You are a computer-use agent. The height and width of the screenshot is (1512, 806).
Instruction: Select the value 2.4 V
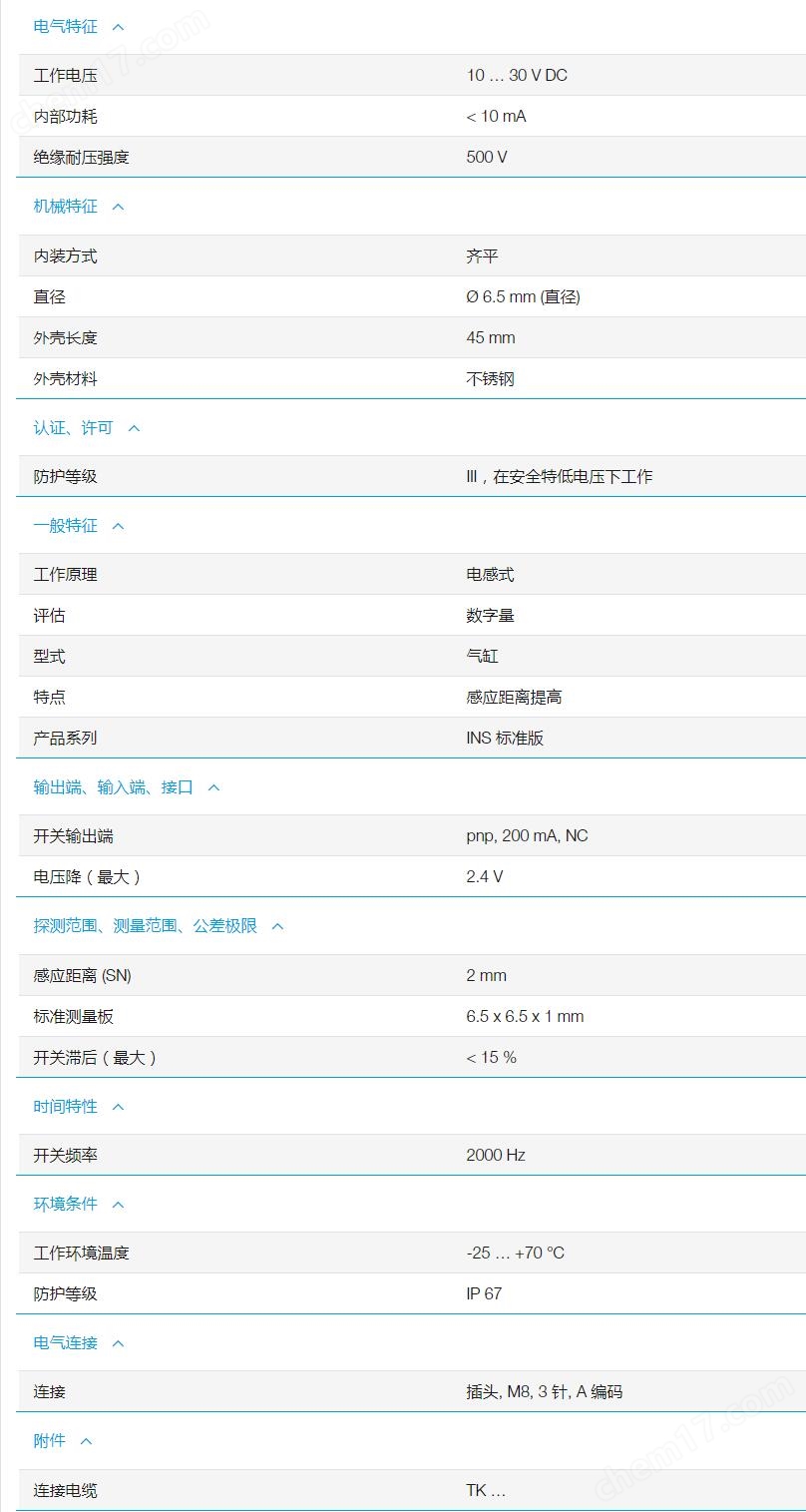pos(485,877)
